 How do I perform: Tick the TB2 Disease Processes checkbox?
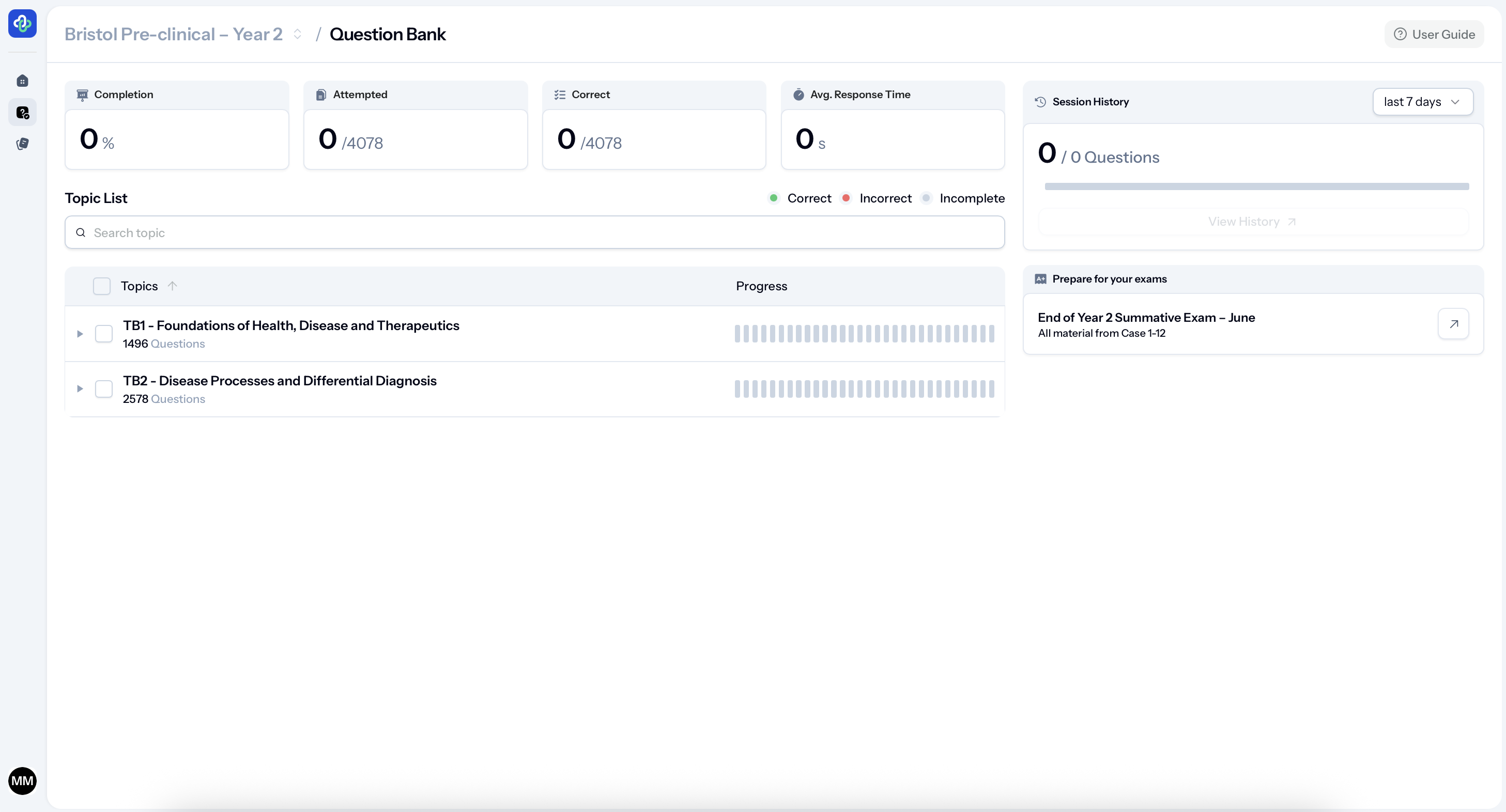(103, 388)
